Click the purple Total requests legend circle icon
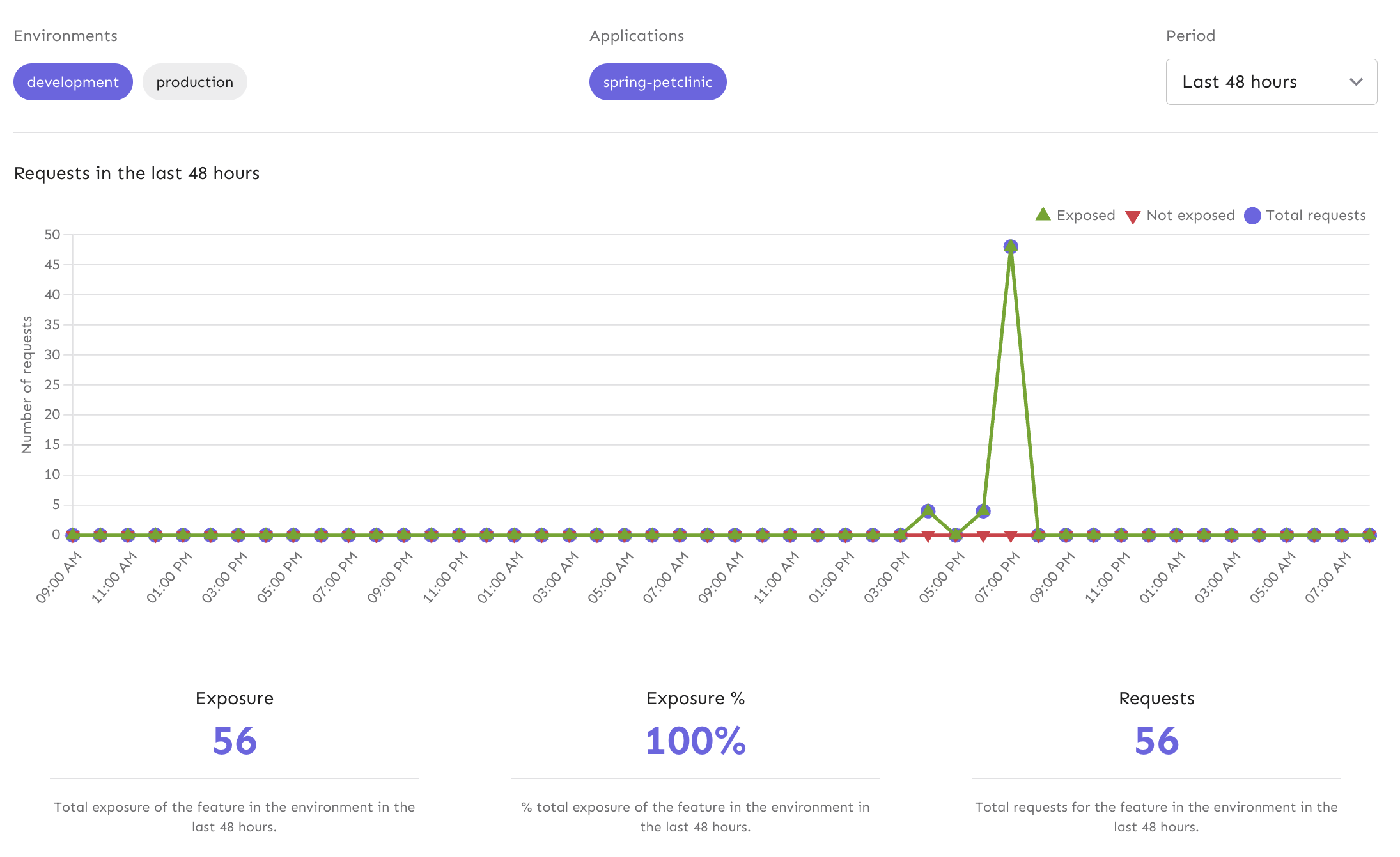 (1253, 215)
